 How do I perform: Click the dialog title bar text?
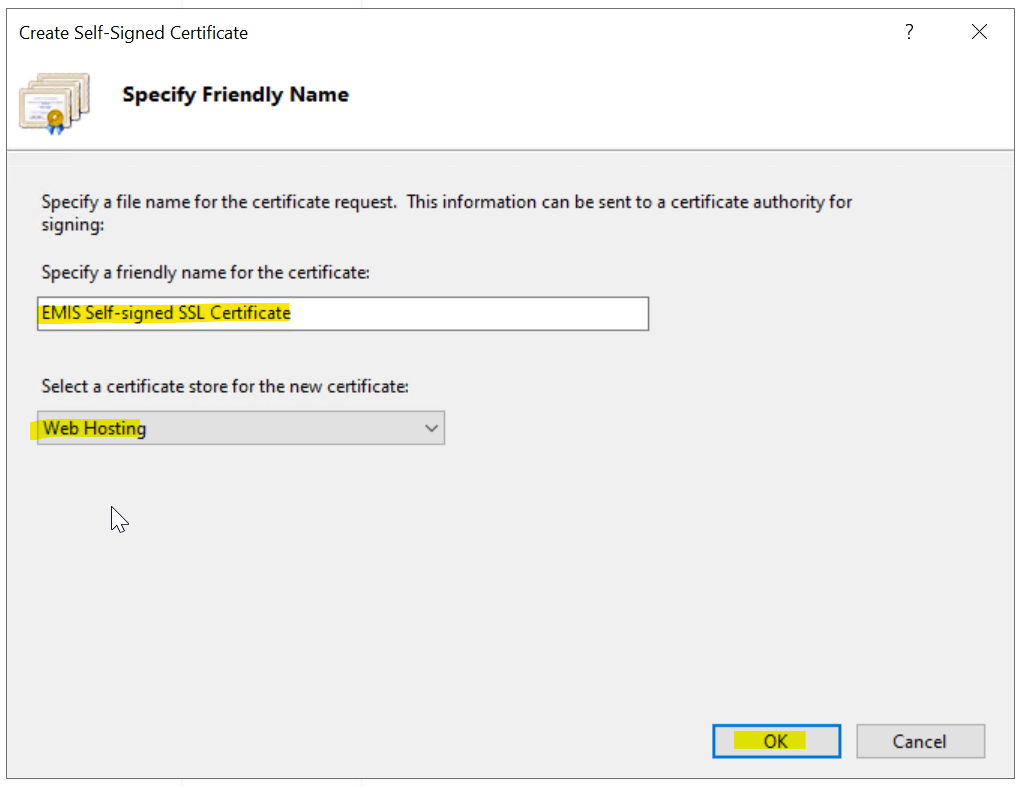point(133,33)
